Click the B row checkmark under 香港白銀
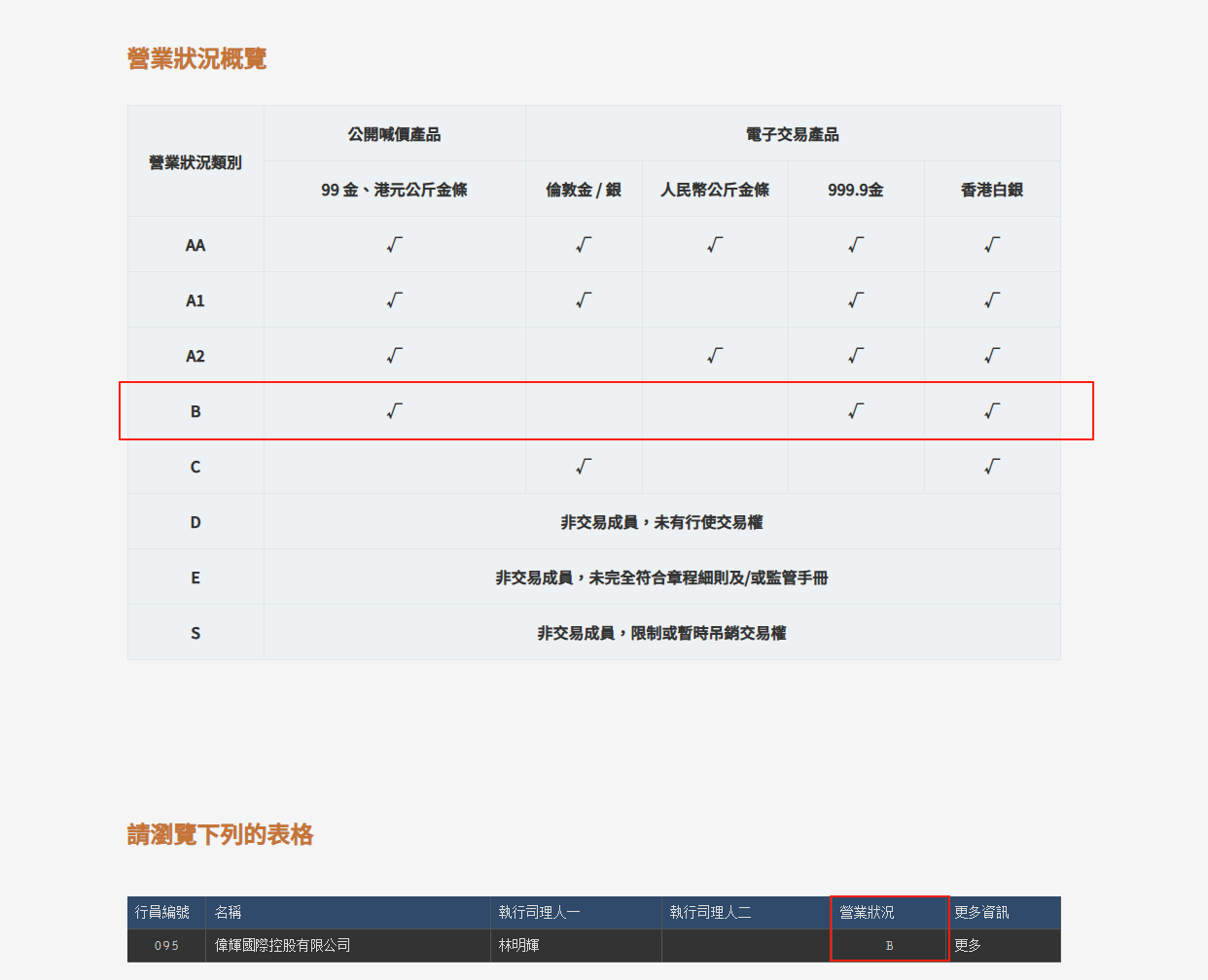This screenshot has width=1208, height=980. pos(992,411)
